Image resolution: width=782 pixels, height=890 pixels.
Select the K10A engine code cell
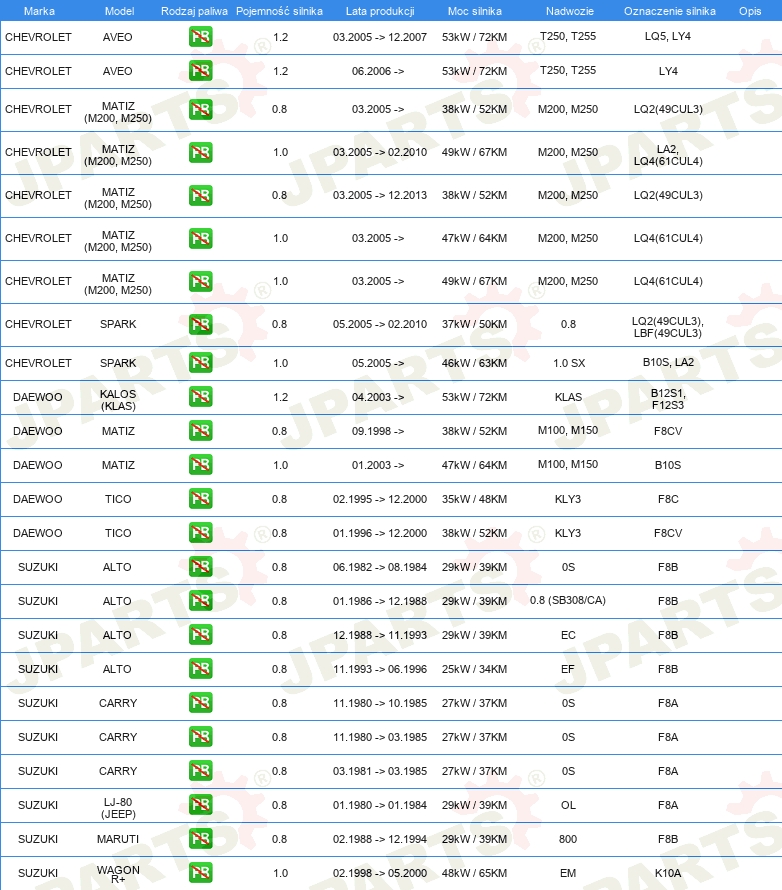coord(668,873)
